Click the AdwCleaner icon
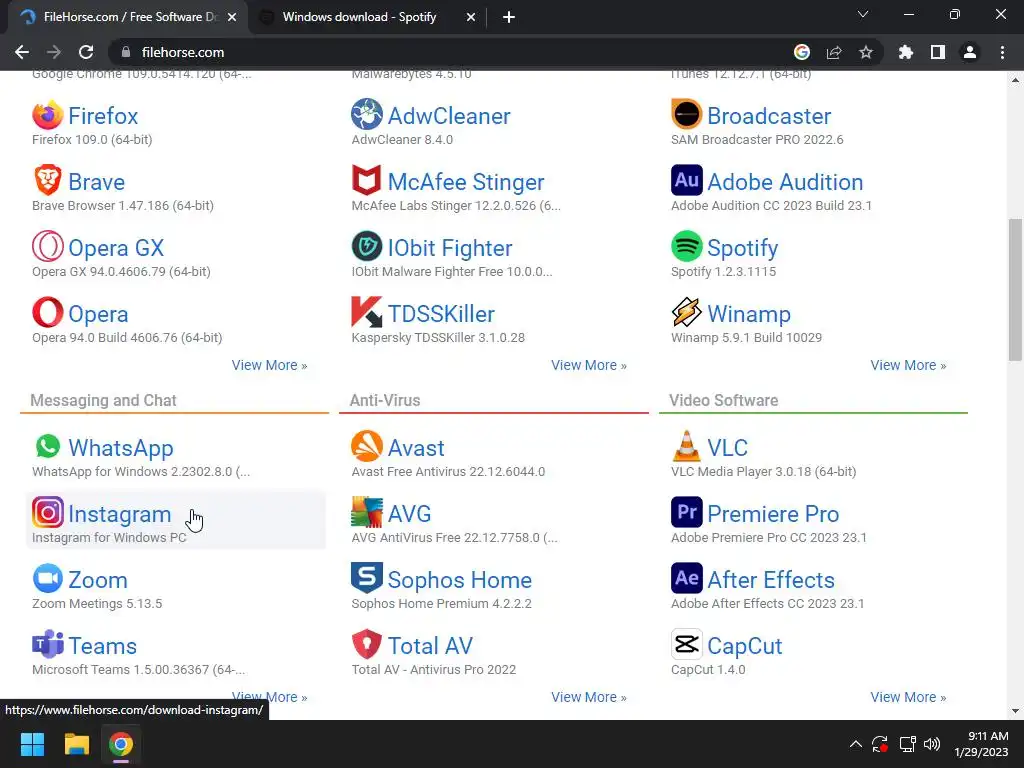Viewport: 1024px width, 768px height. [x=367, y=114]
